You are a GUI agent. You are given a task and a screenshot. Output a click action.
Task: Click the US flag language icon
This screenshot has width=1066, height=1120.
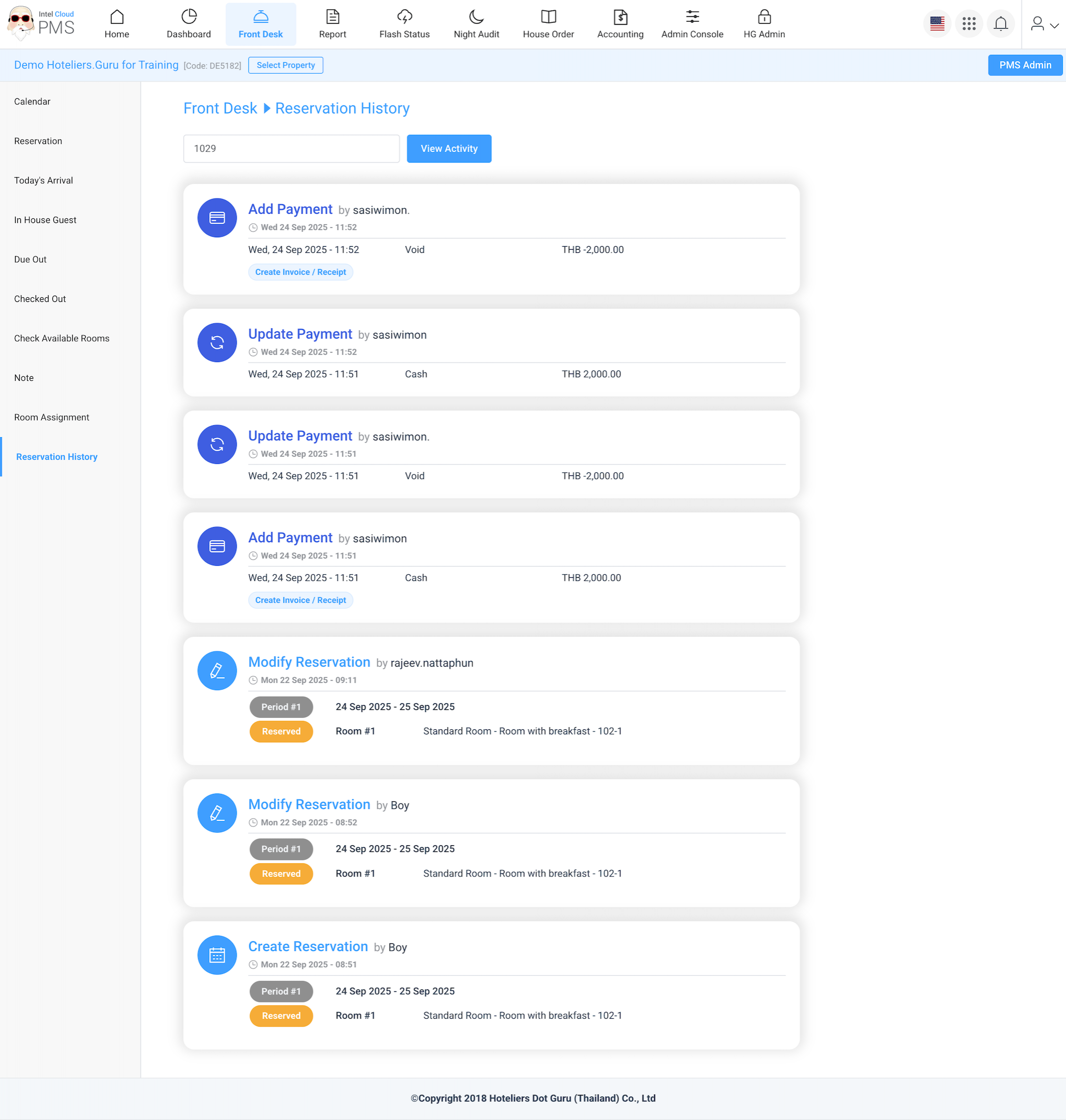[x=936, y=24]
